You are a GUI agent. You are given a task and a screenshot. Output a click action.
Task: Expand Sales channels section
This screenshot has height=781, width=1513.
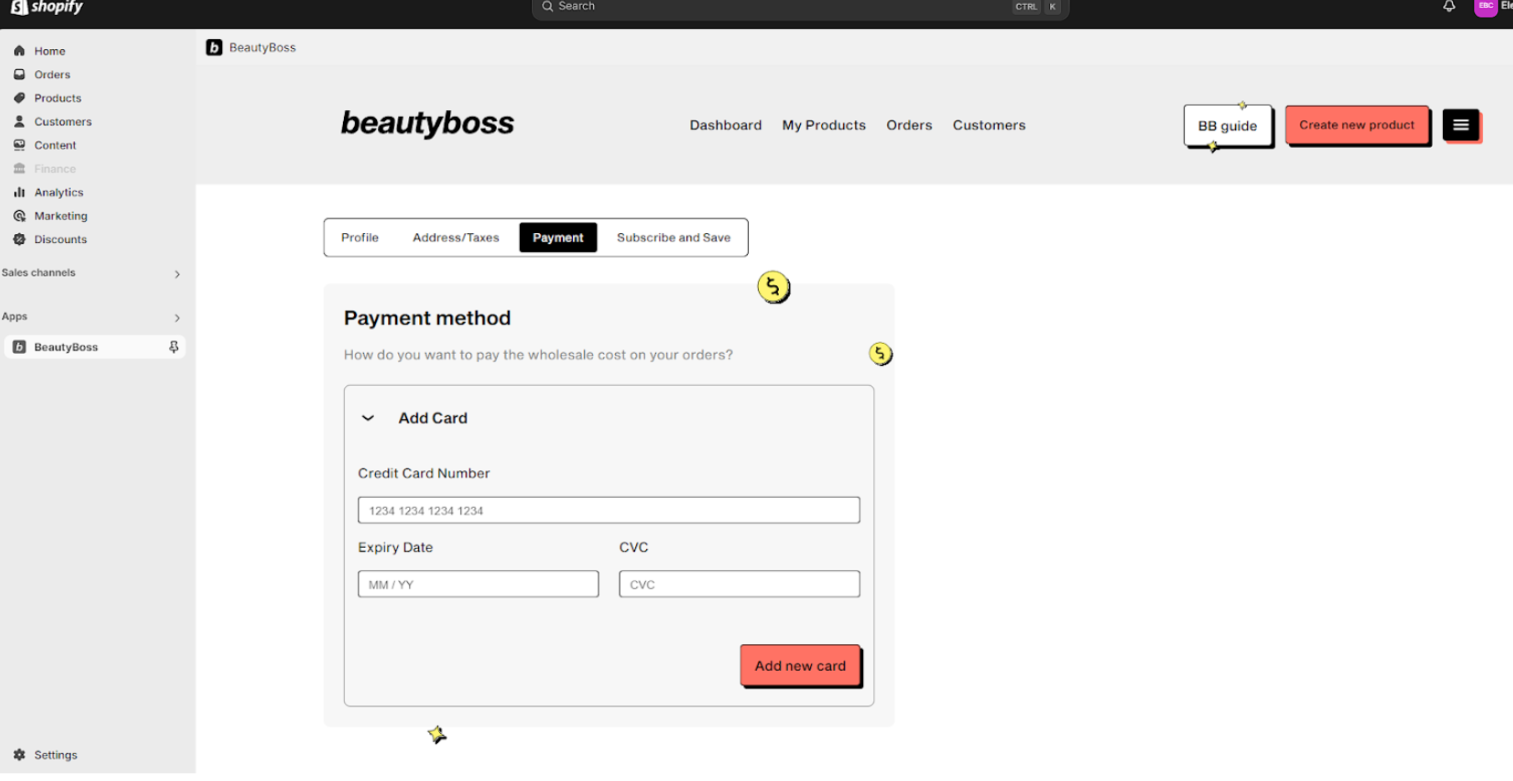177,274
